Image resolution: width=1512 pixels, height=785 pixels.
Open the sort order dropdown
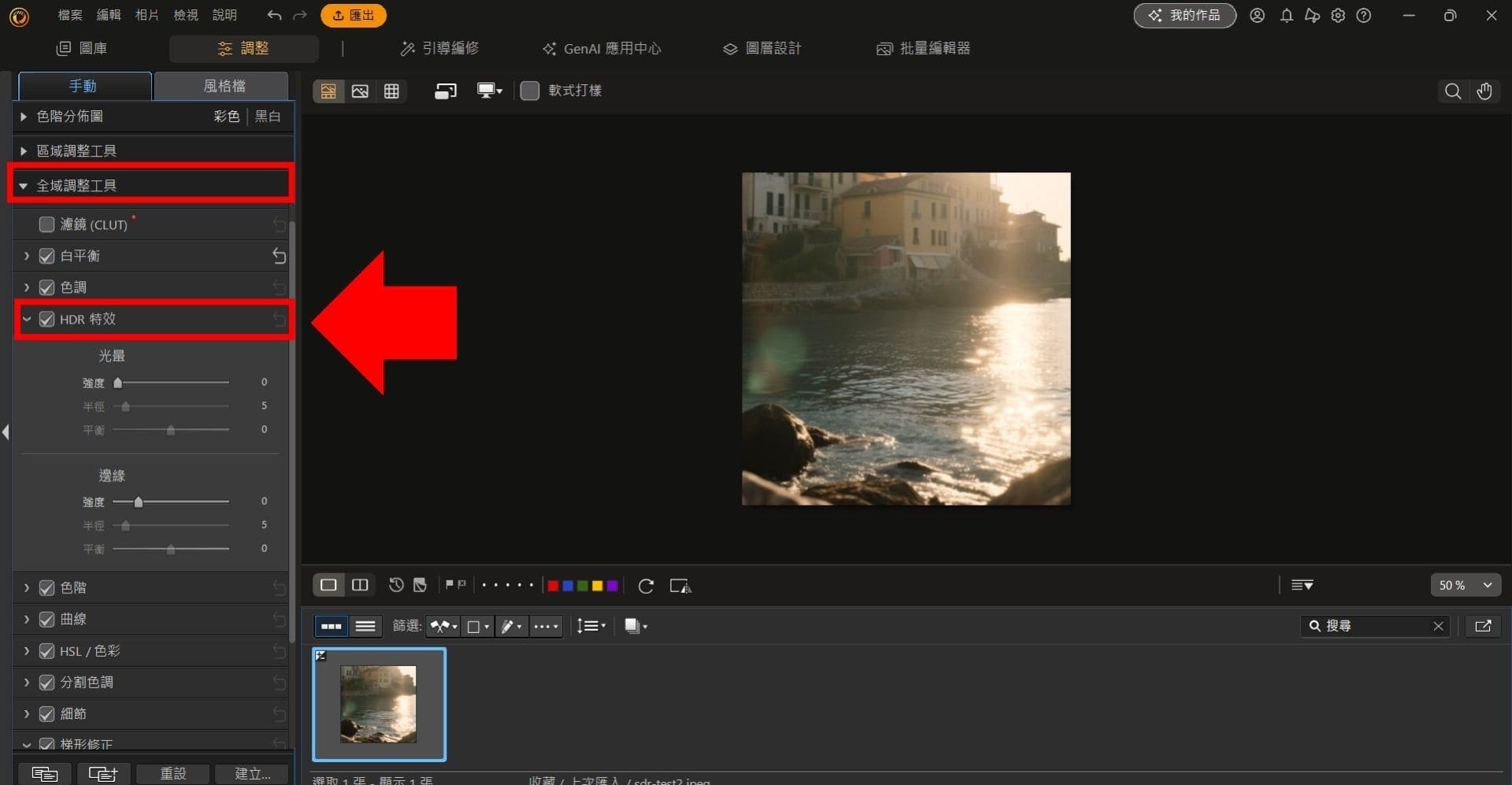click(x=591, y=626)
